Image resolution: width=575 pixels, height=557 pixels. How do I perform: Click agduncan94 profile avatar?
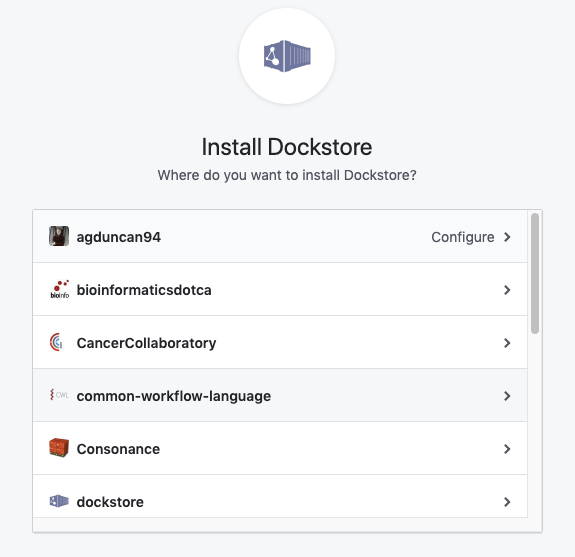click(59, 236)
